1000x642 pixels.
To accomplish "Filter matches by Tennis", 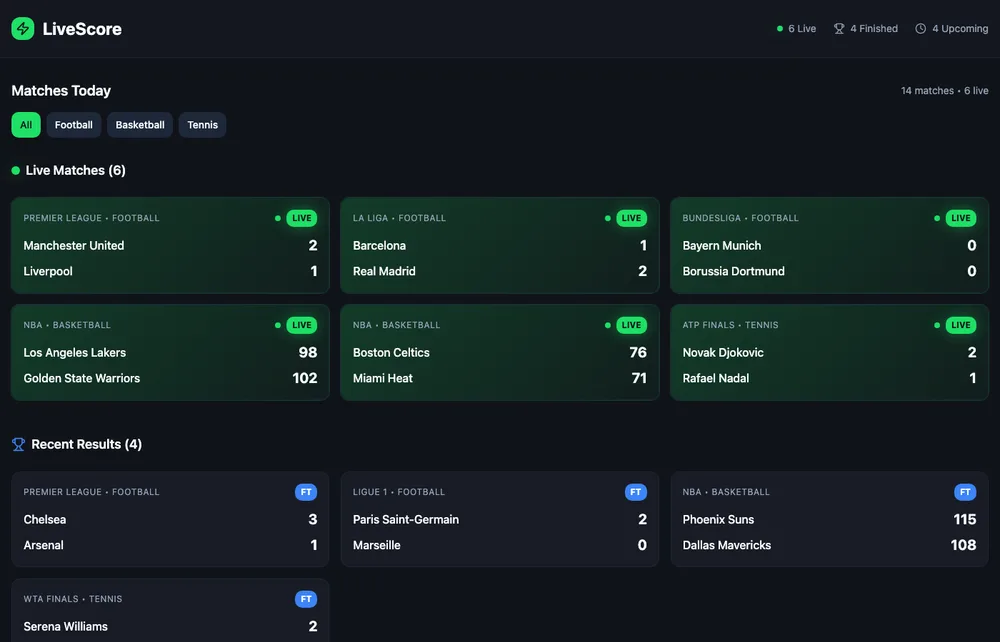I will coord(202,125).
